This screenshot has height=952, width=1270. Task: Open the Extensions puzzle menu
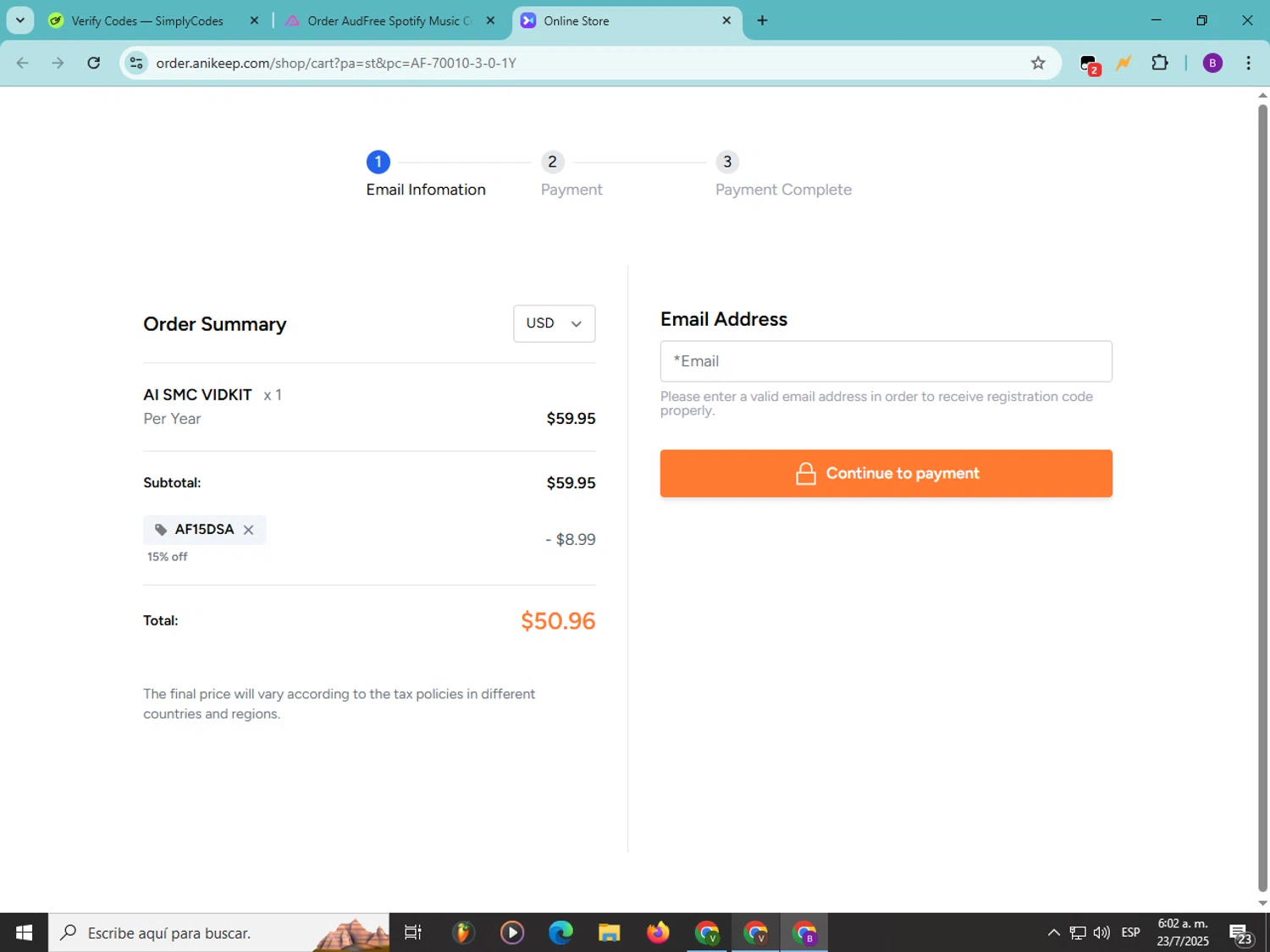(x=1160, y=63)
